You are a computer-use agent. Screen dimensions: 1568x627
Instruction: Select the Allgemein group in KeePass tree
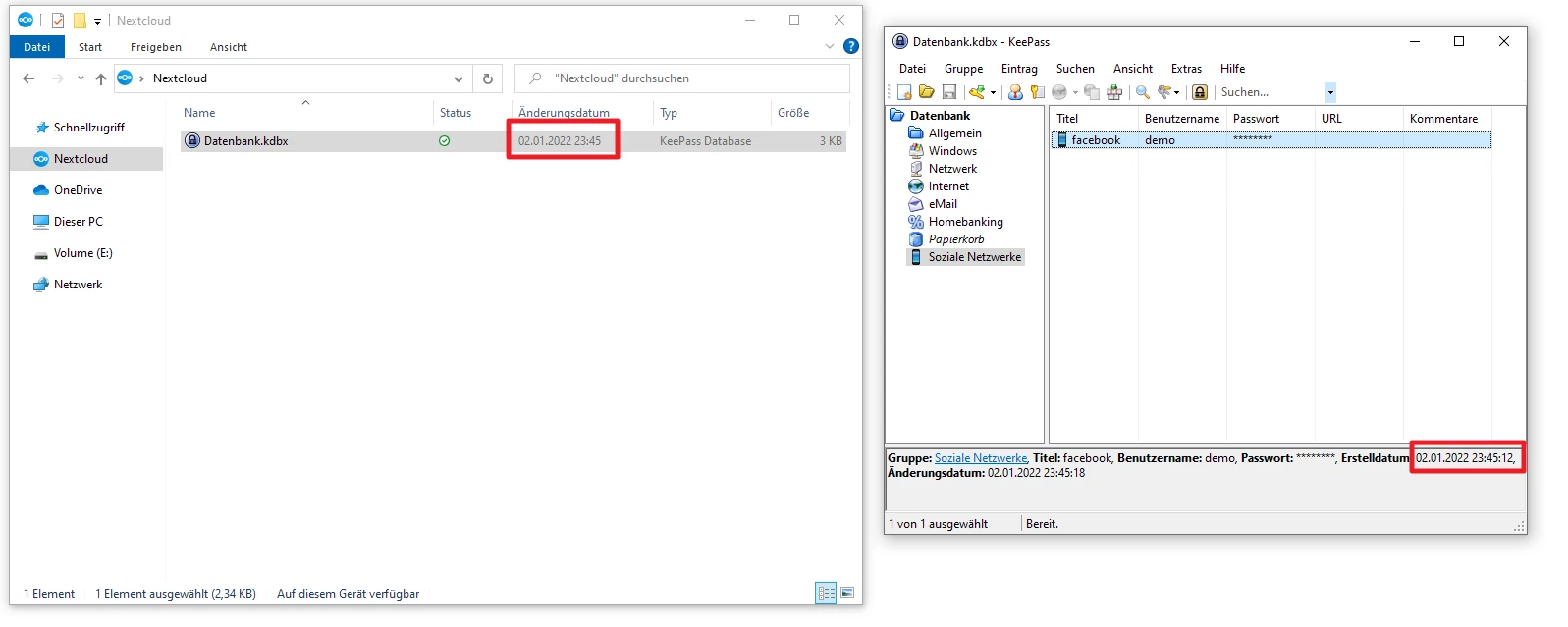click(954, 133)
